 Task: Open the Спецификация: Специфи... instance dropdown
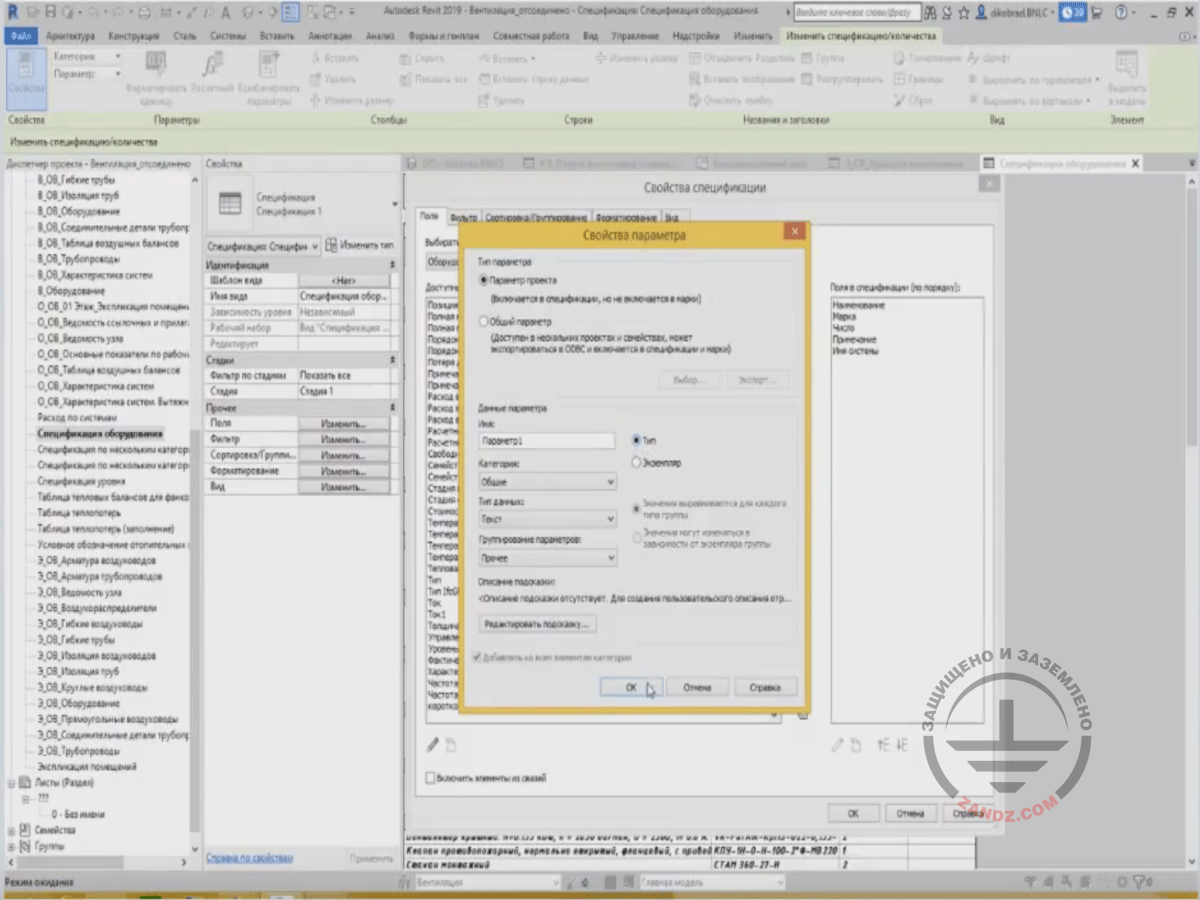click(262, 246)
